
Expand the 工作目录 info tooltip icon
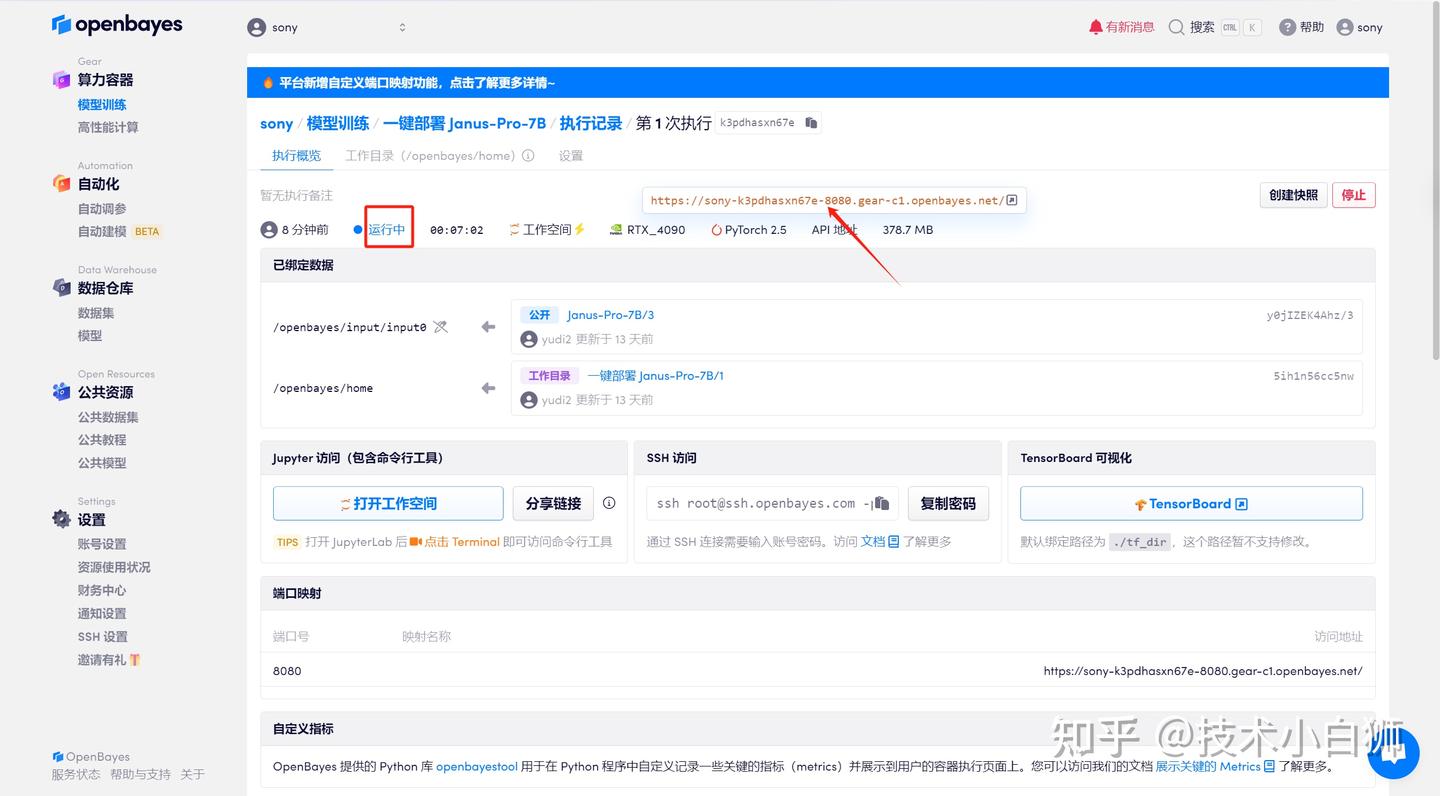528,155
